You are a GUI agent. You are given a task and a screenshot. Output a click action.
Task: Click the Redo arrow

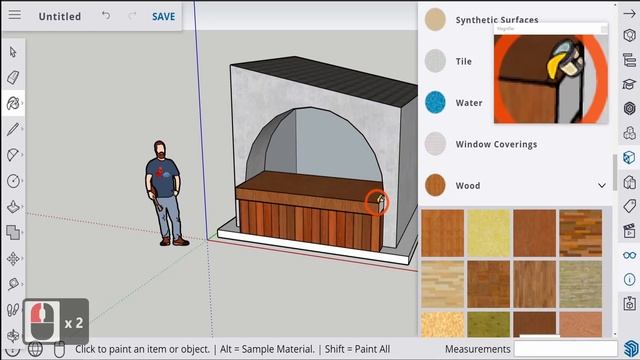click(132, 16)
